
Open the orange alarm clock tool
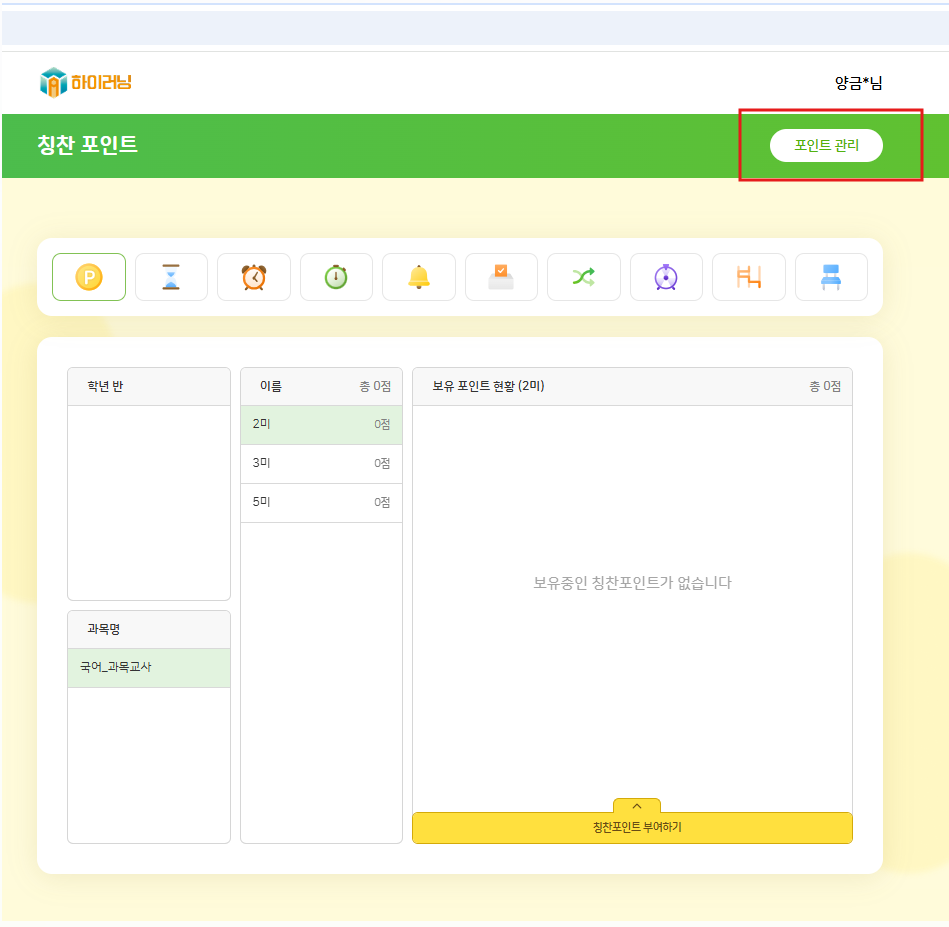click(254, 277)
